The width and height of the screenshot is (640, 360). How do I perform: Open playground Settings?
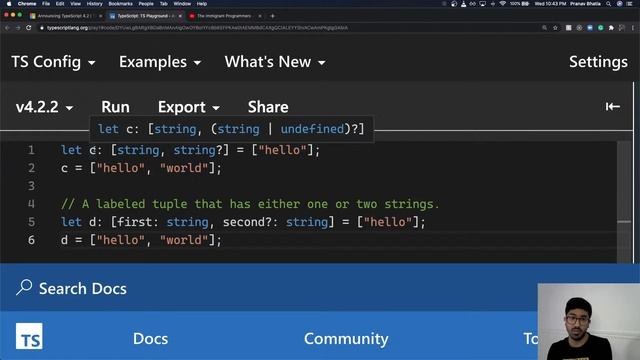598,62
